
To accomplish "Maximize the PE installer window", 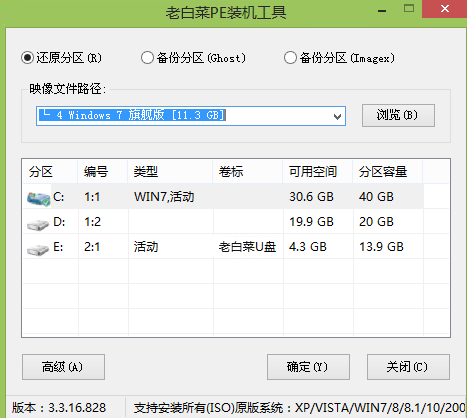I will [x=409, y=9].
